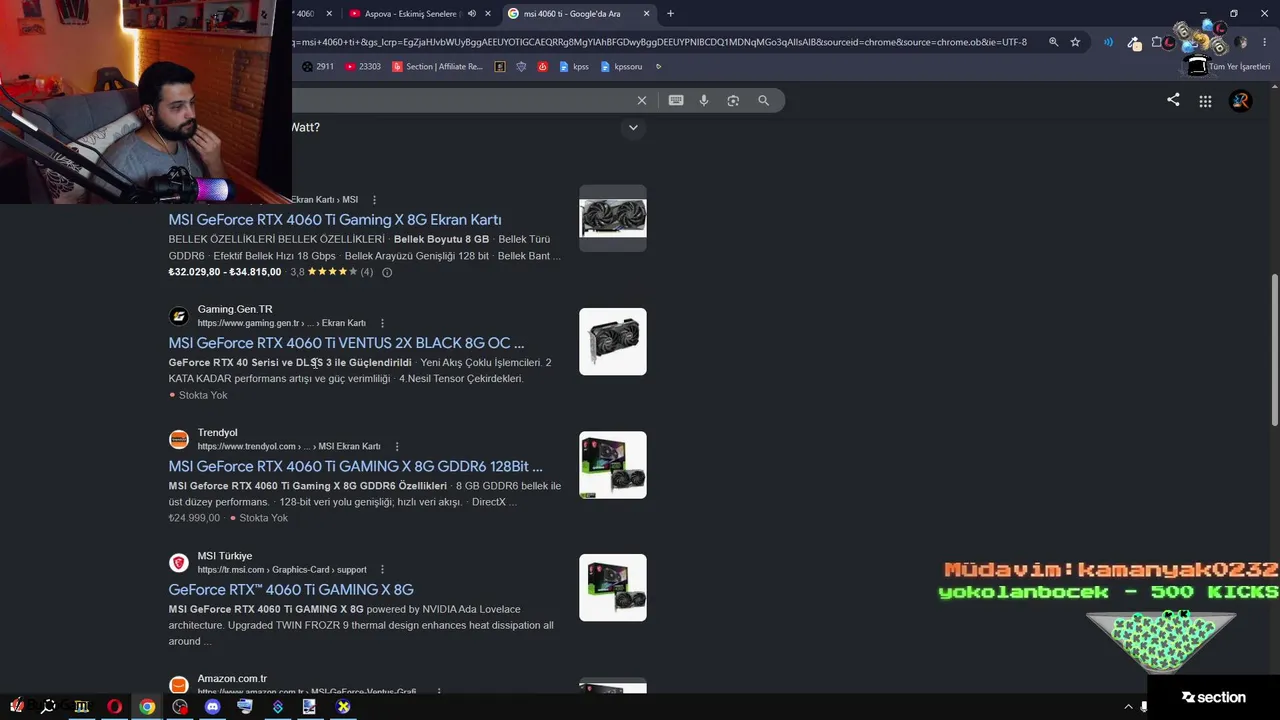Open the VENTUS 2X BLACK product thumbnail
This screenshot has width=1280, height=720.
pyautogui.click(x=613, y=342)
